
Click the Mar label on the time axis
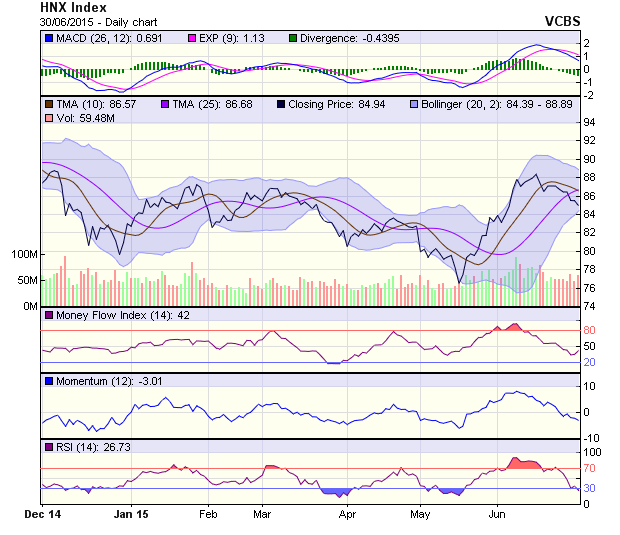click(x=263, y=515)
